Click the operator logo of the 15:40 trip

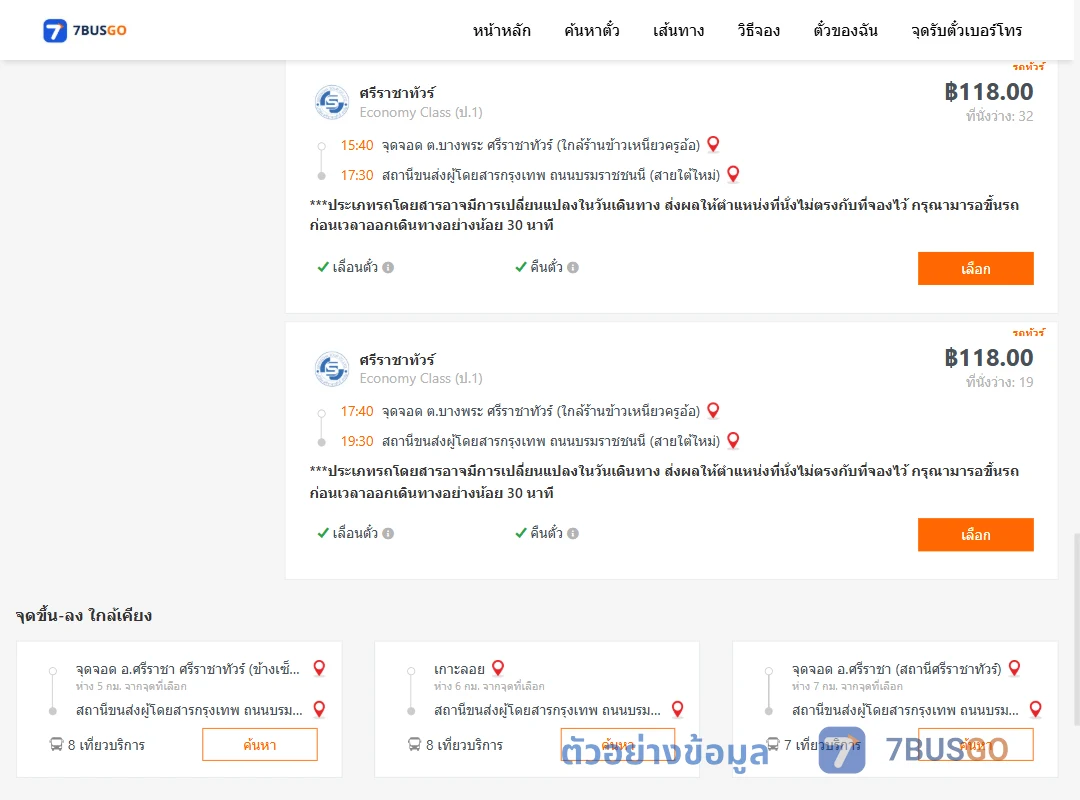[x=332, y=103]
